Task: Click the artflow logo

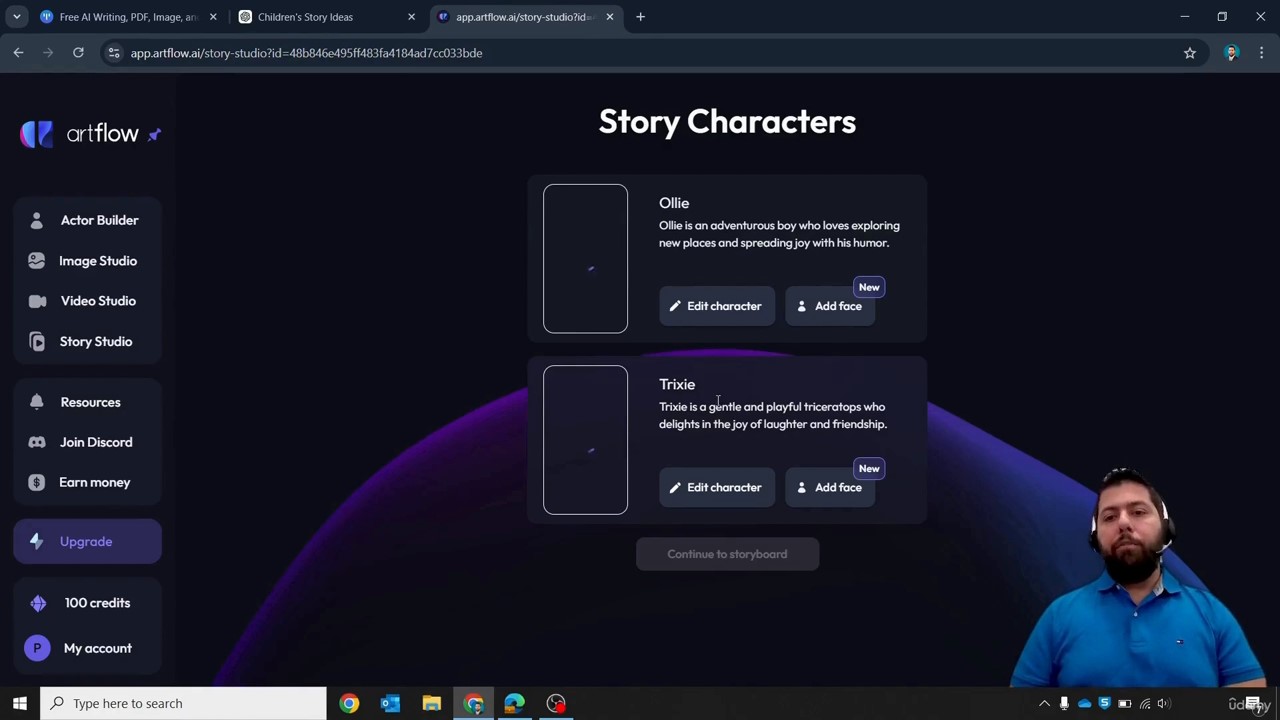Action: tap(79, 134)
